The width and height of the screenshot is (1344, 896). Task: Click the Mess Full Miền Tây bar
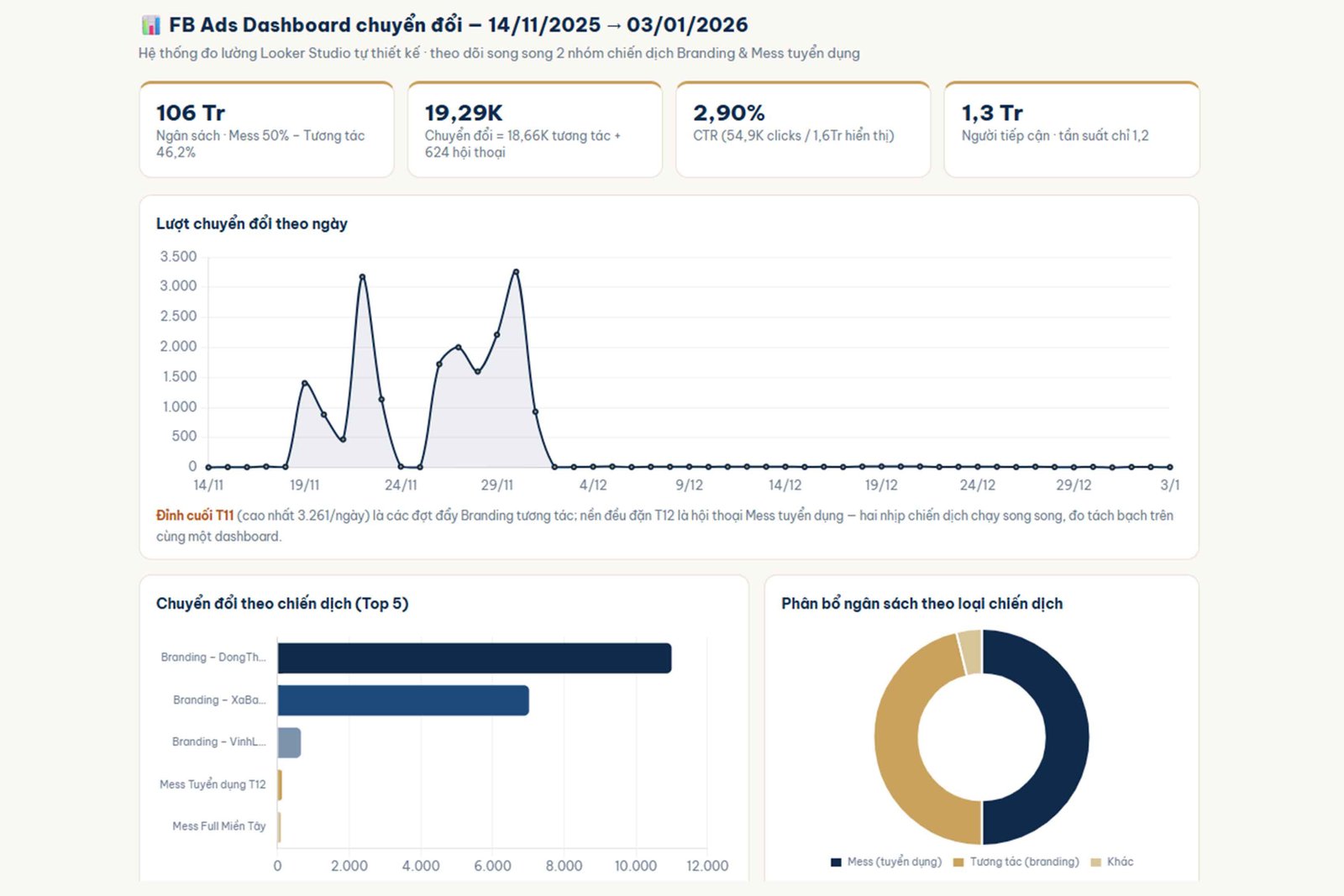pos(279,827)
